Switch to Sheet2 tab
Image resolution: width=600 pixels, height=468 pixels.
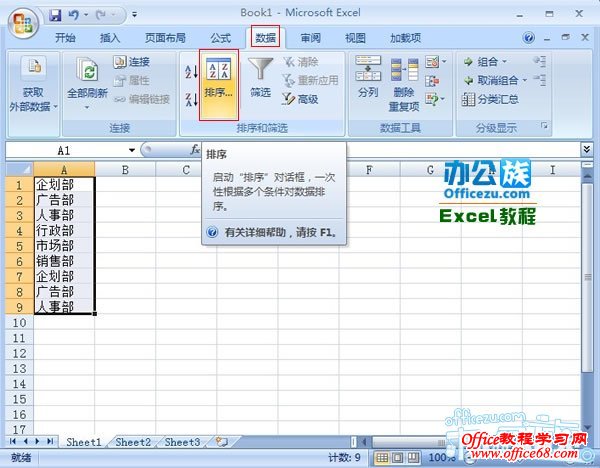point(133,442)
